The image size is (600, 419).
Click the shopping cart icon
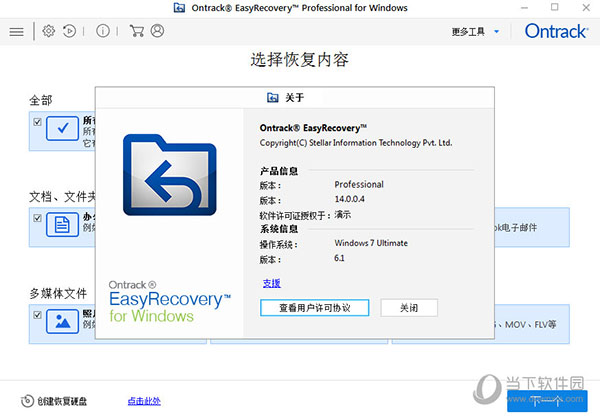click(136, 31)
